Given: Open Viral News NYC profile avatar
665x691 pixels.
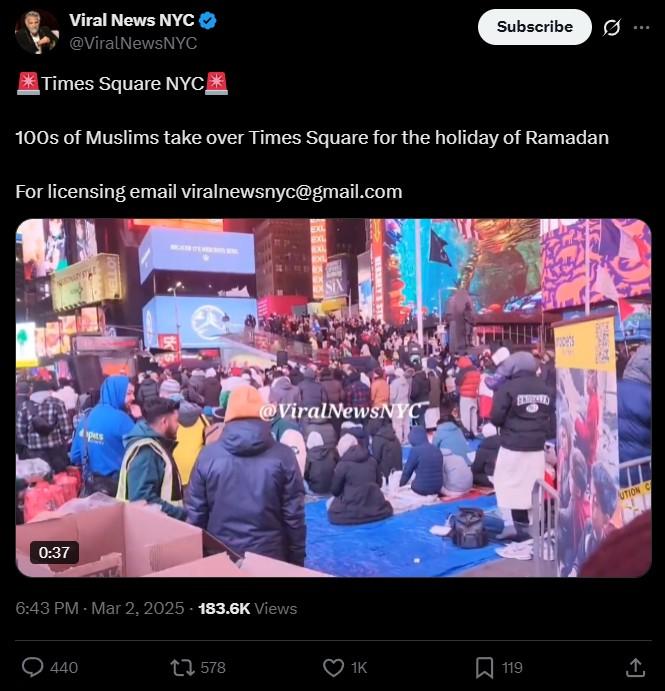Looking at the screenshot, I should click(37, 32).
